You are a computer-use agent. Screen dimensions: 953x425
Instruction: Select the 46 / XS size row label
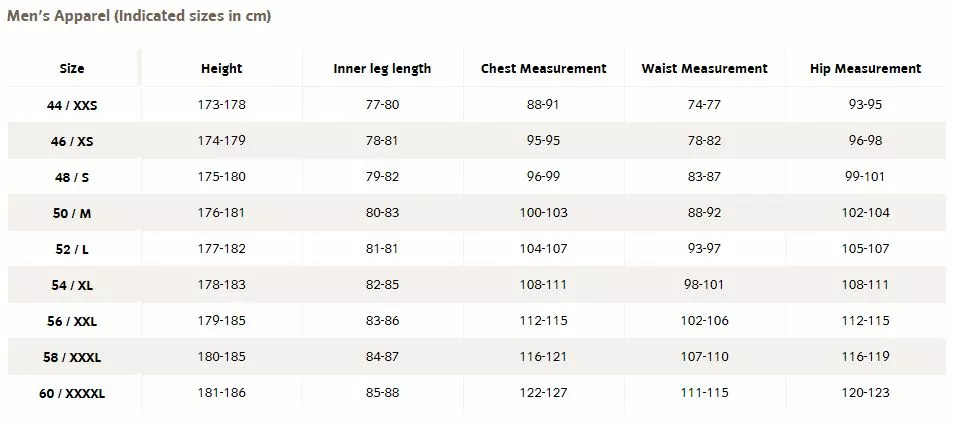tap(72, 141)
